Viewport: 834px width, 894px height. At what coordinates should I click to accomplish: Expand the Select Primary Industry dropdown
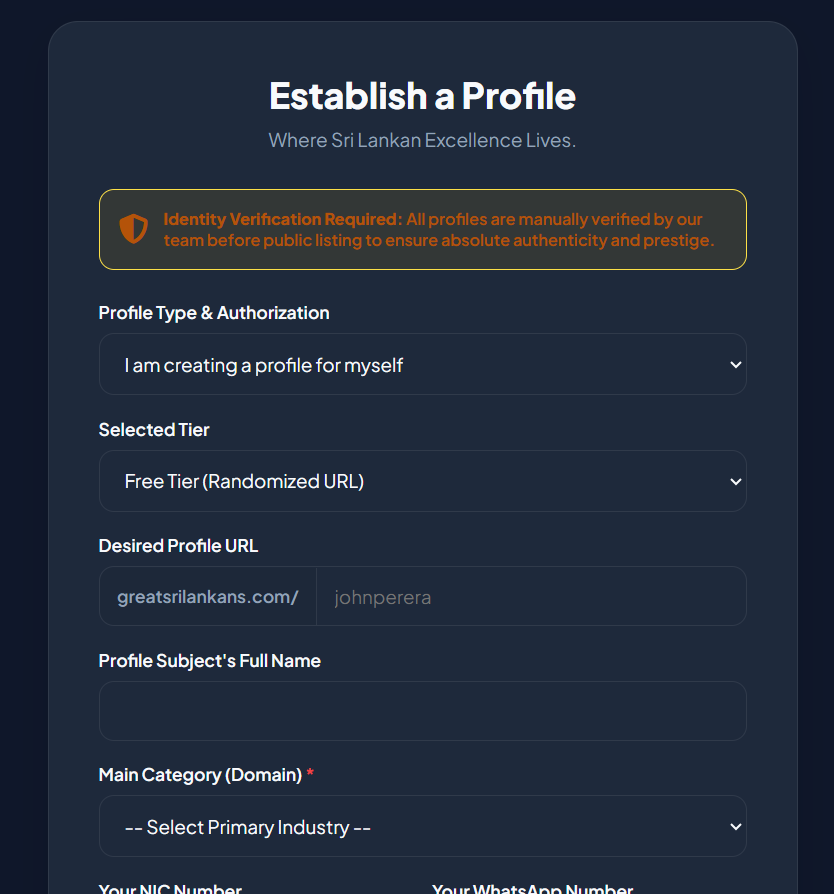coord(422,826)
